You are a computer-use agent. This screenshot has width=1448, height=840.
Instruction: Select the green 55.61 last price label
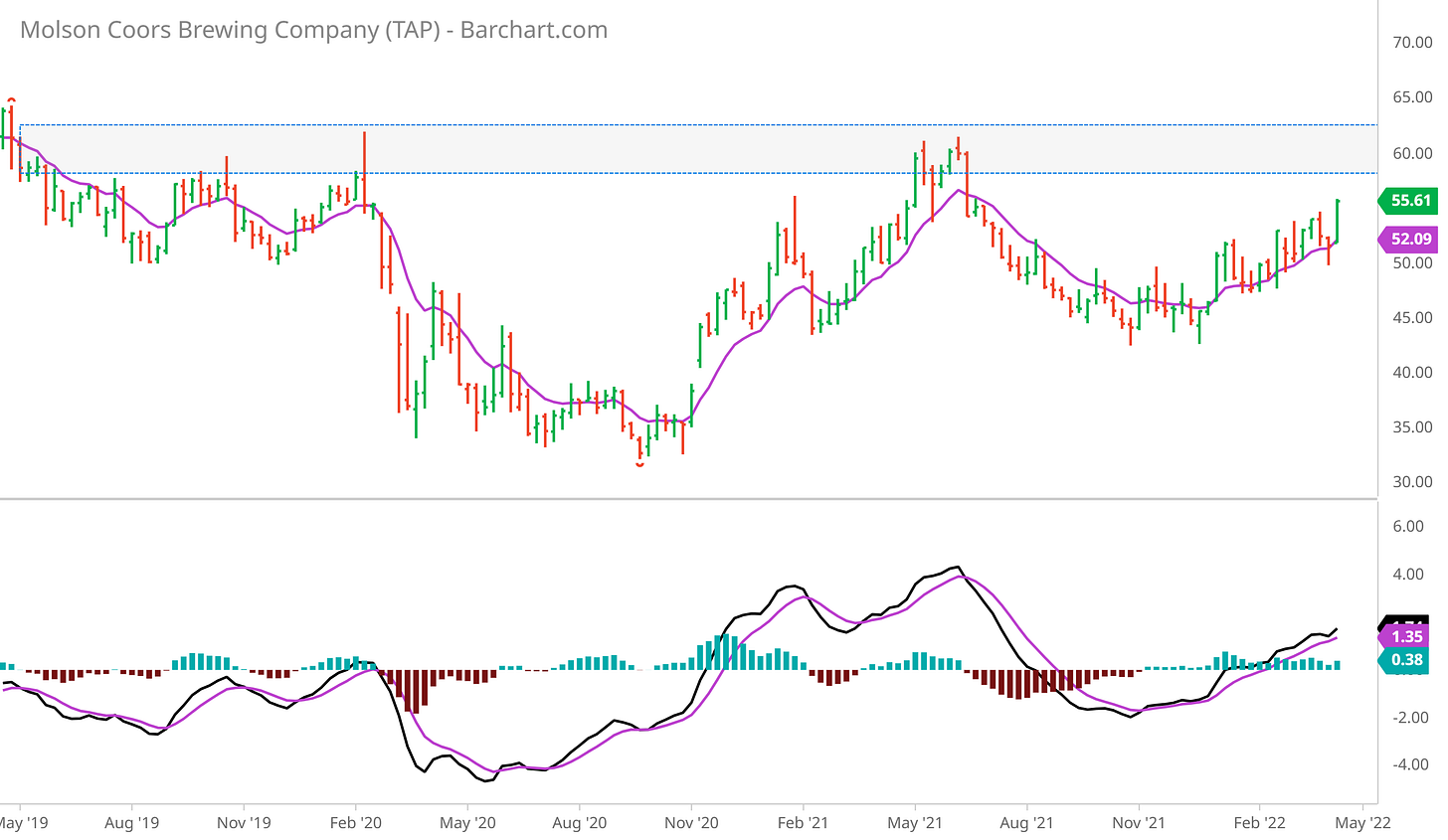click(1408, 201)
